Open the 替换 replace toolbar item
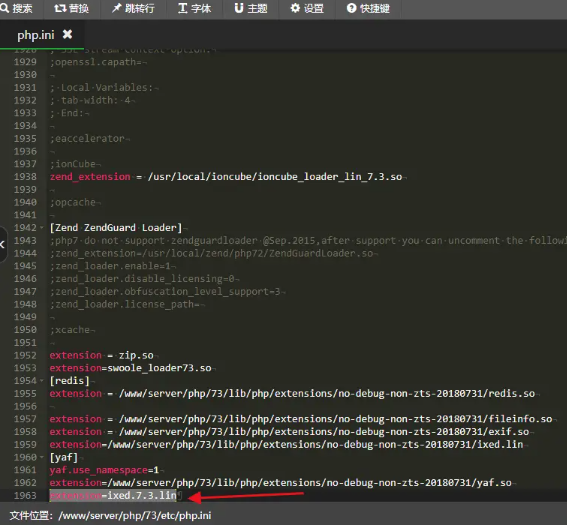This screenshot has height=525, width=567. pos(71,8)
